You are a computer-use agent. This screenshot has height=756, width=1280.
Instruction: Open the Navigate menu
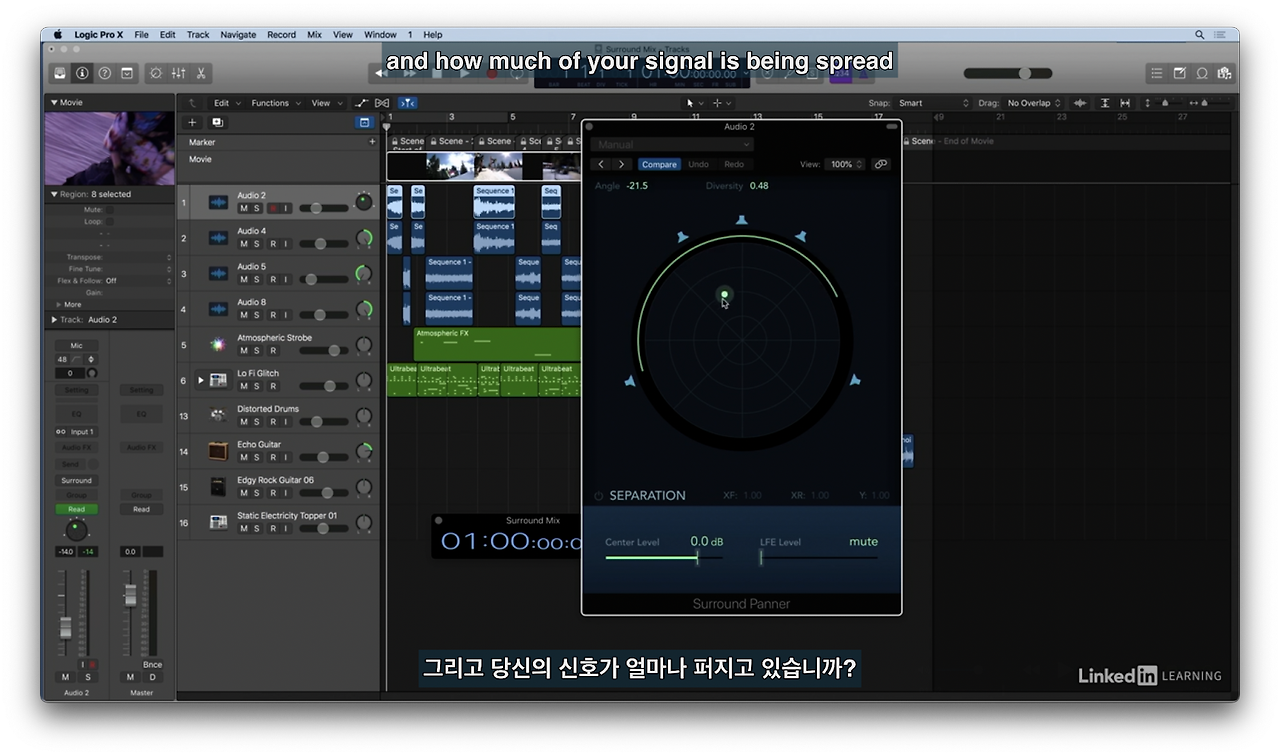(238, 34)
